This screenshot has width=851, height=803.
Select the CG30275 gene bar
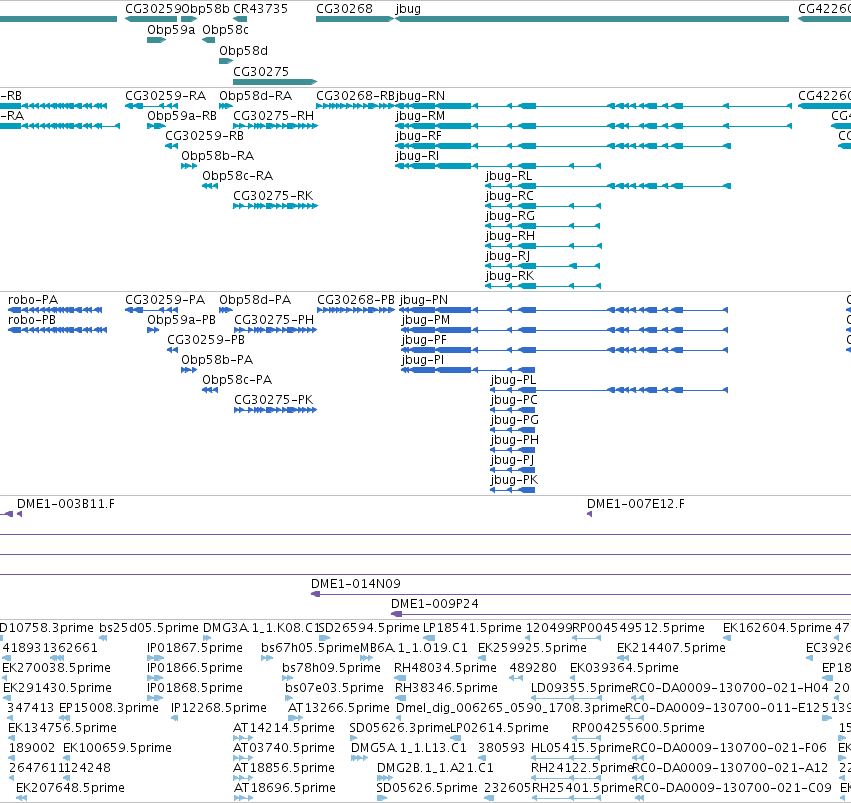[275, 82]
